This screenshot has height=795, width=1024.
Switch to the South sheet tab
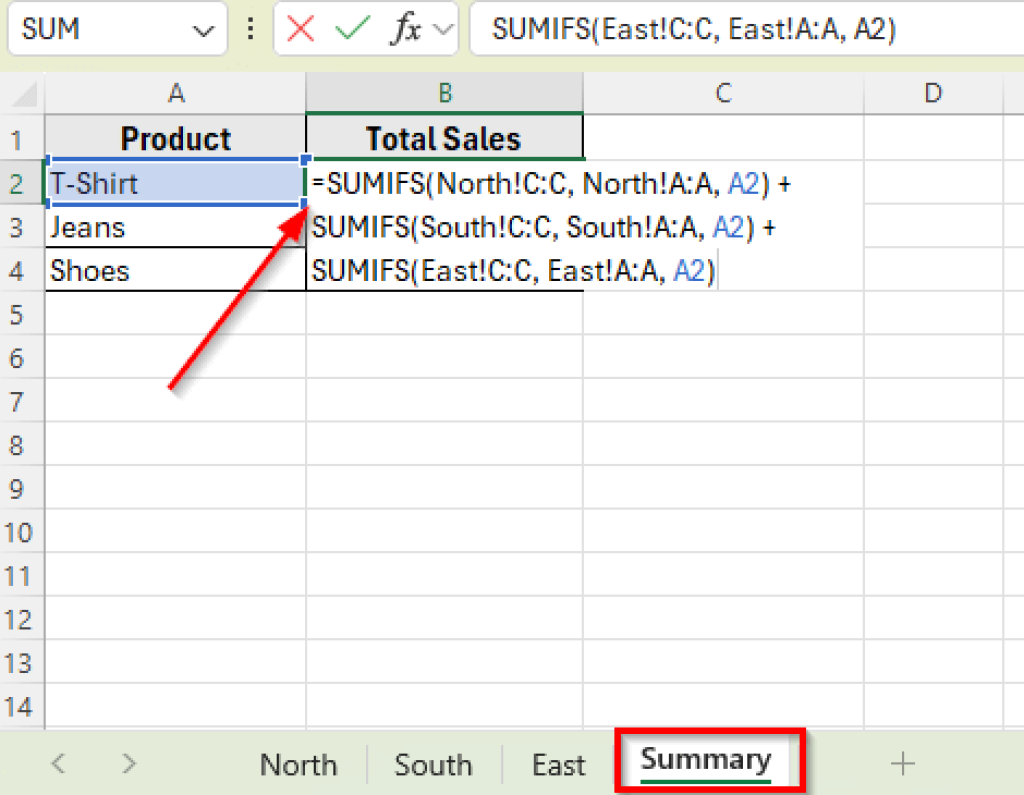(432, 764)
